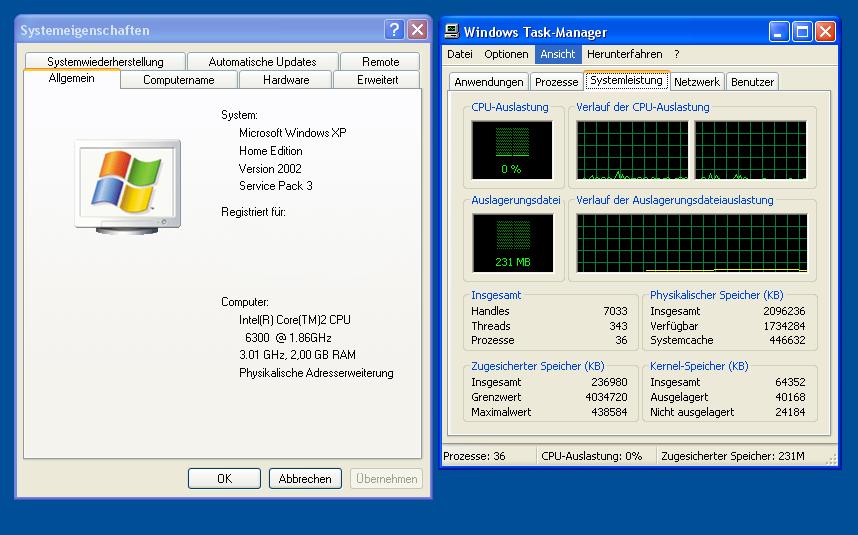Click the Windows XP logo monitor image
Image resolution: width=858 pixels, height=535 pixels.
point(127,187)
